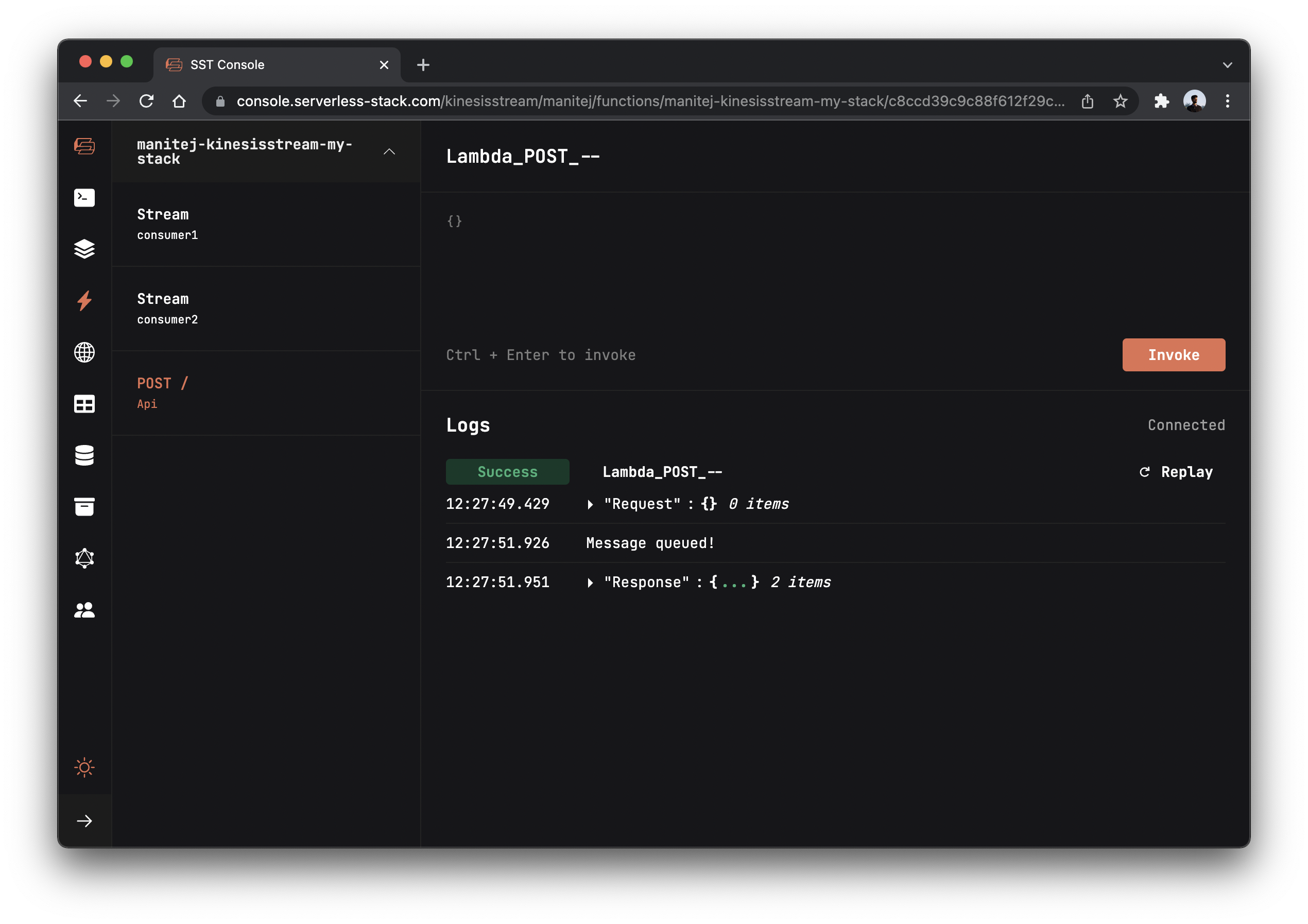
Task: Open the tab search dropdown chevron
Action: [x=1228, y=65]
